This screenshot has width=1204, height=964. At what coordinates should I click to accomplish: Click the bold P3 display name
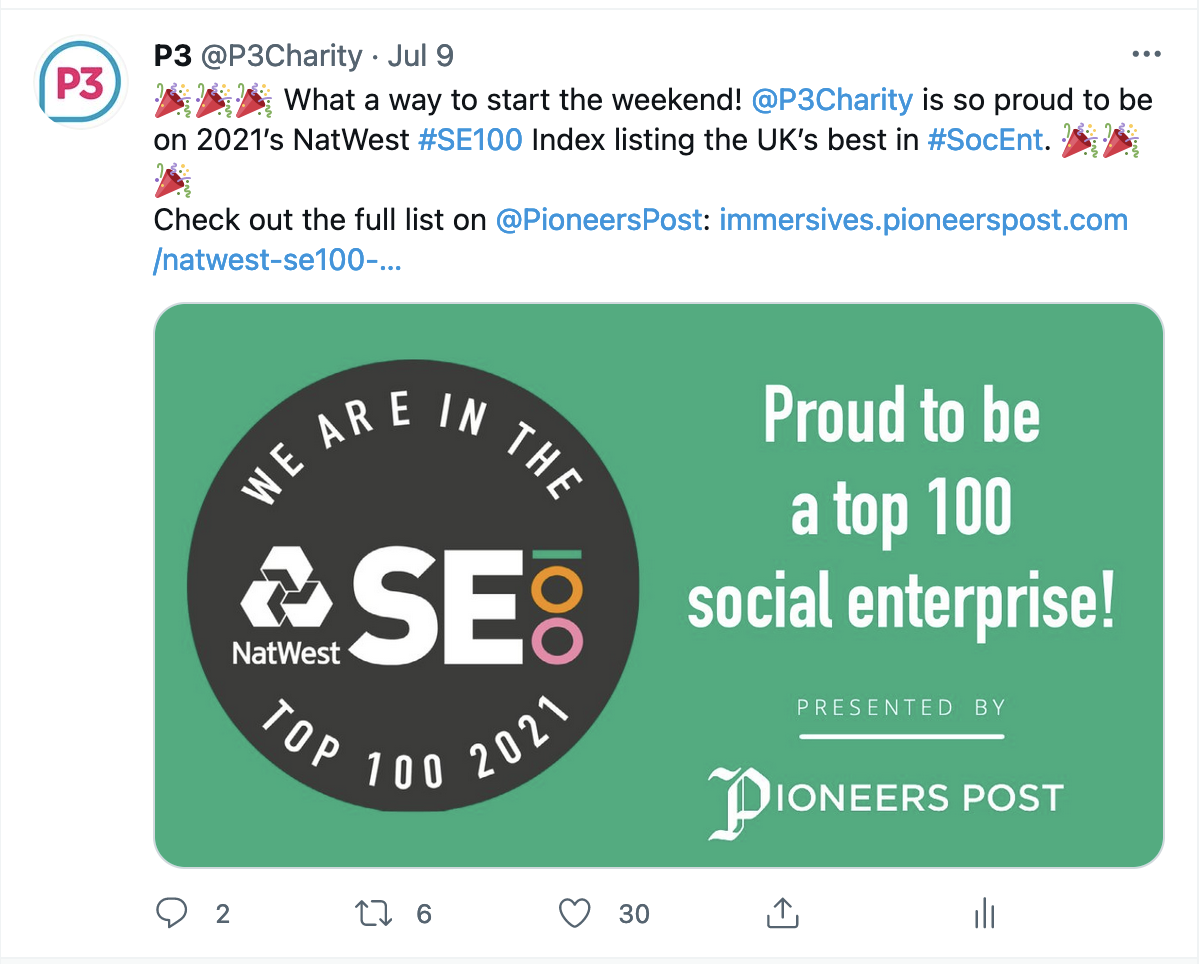(x=173, y=55)
